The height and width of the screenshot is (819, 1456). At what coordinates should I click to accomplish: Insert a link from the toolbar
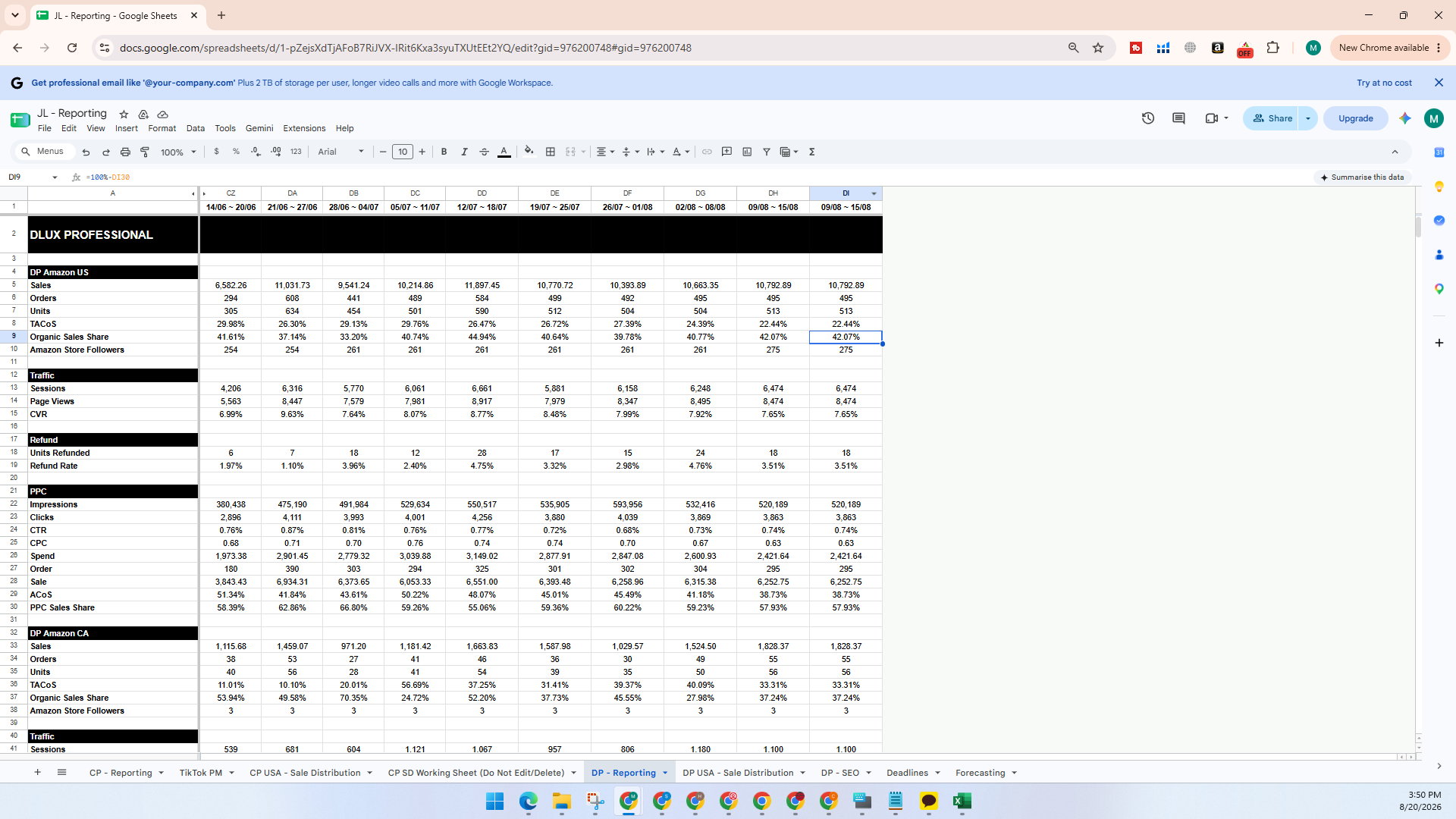pos(707,152)
